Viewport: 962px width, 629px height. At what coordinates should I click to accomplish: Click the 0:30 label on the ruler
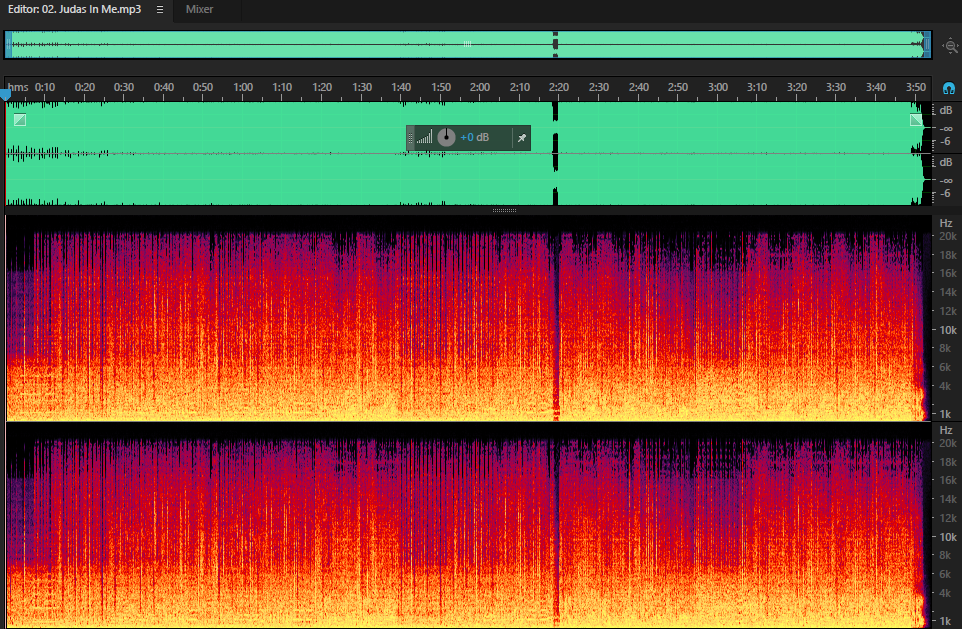[x=124, y=87]
